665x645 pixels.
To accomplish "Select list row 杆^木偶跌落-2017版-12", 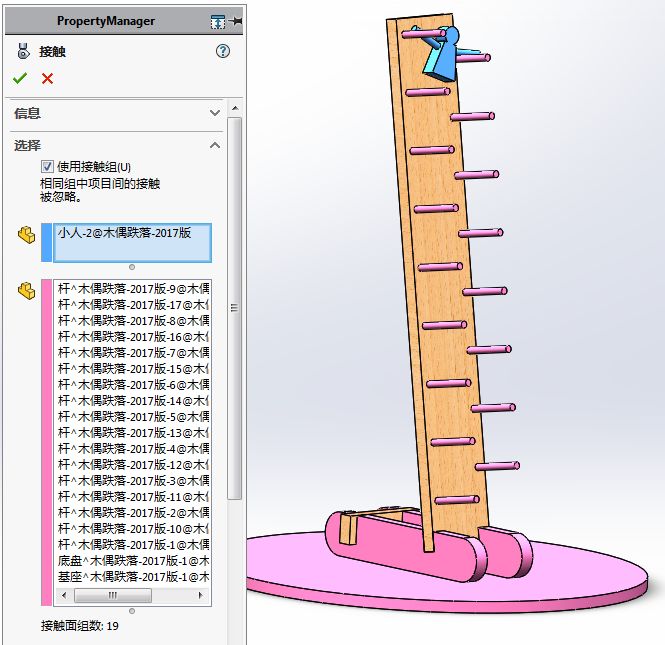I will 133,465.
